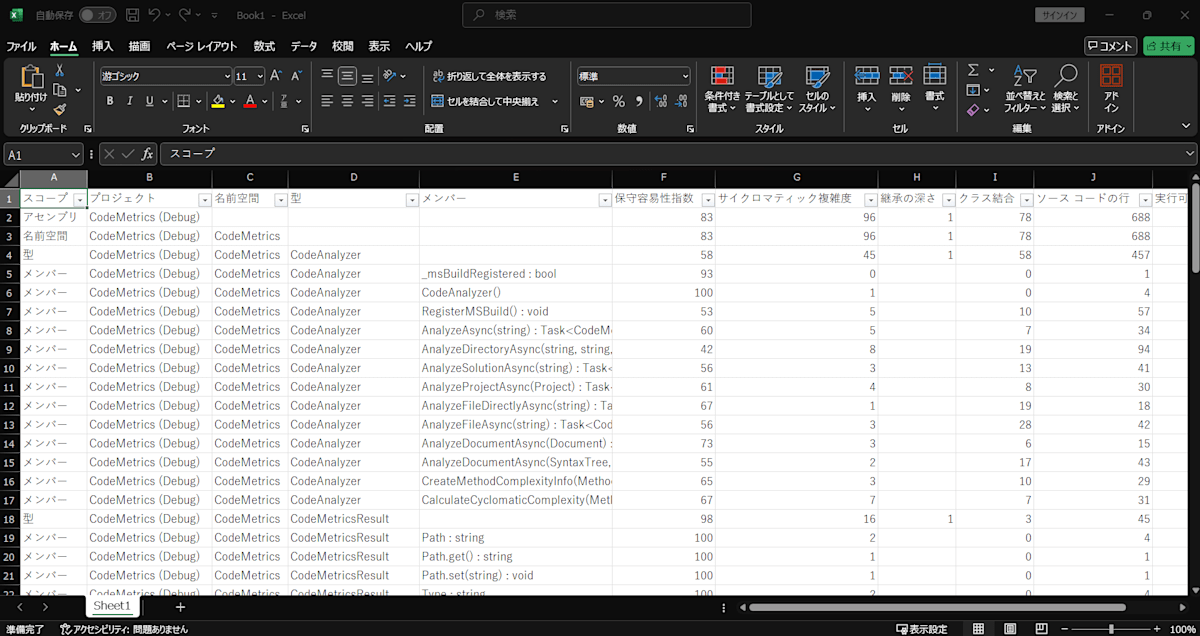The height and width of the screenshot is (636, 1200).
Task: Click the Clear eraser icon
Action: (x=973, y=110)
